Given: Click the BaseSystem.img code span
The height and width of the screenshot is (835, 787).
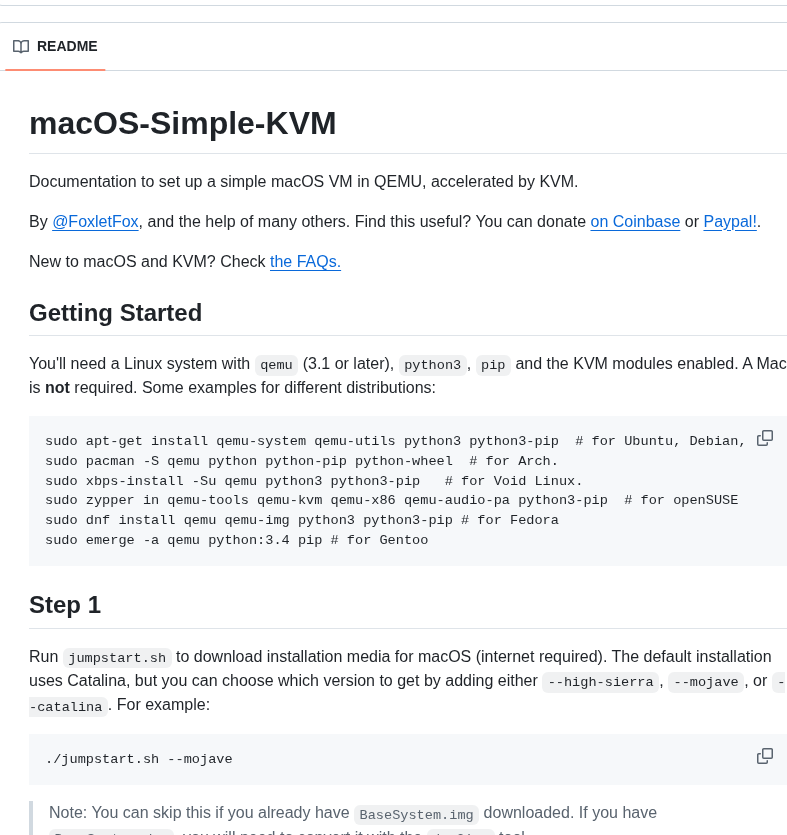Looking at the screenshot, I should [x=416, y=814].
